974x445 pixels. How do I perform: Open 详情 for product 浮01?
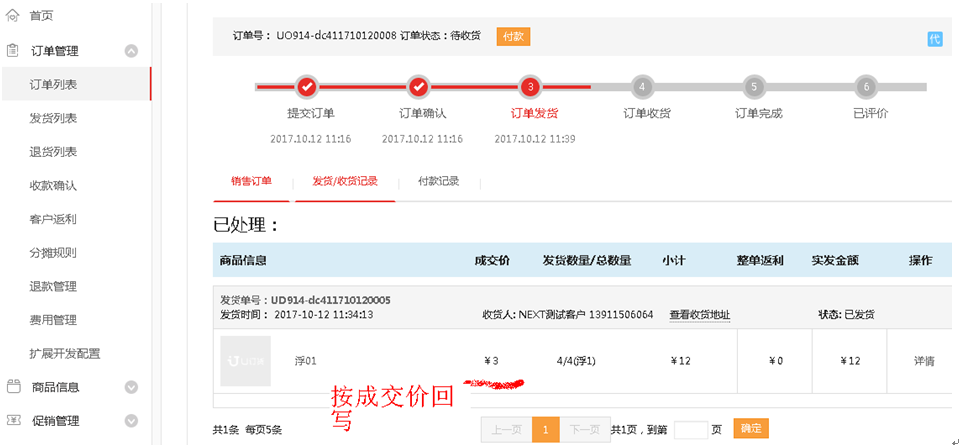point(924,361)
